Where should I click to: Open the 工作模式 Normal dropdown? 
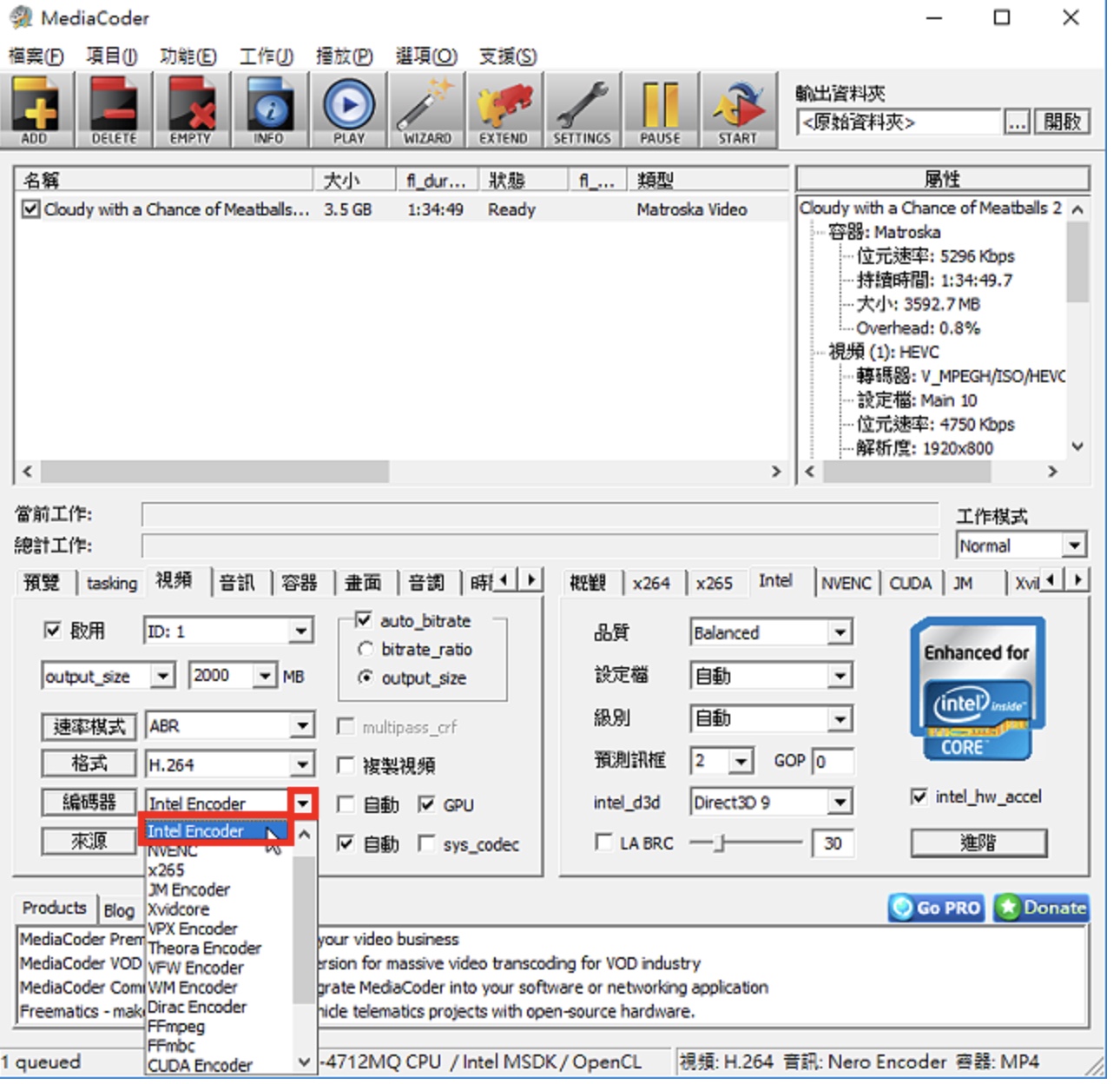click(x=1074, y=545)
